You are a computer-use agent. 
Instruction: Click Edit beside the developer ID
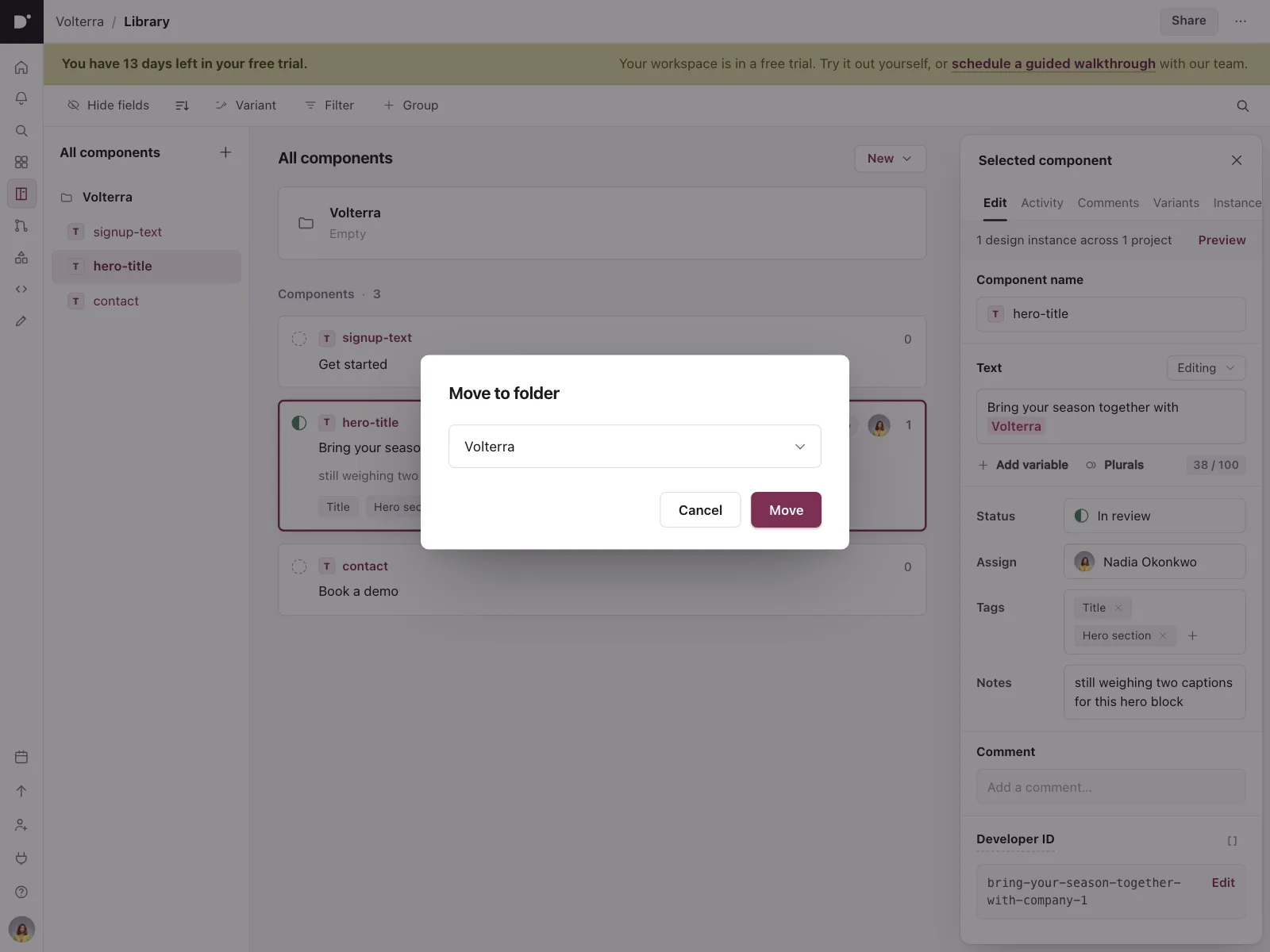click(x=1223, y=883)
